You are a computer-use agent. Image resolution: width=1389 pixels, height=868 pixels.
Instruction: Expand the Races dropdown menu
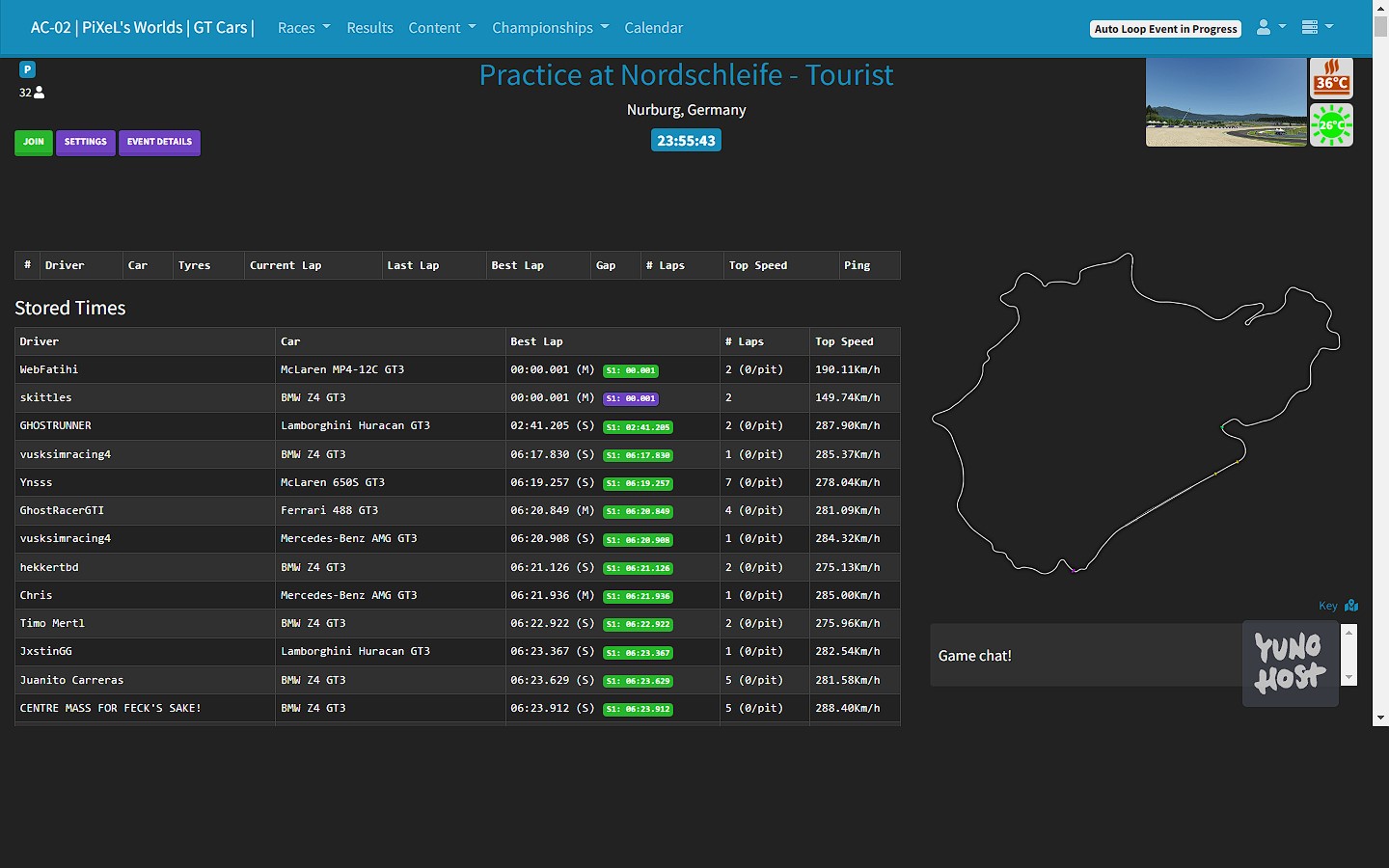coord(303,28)
